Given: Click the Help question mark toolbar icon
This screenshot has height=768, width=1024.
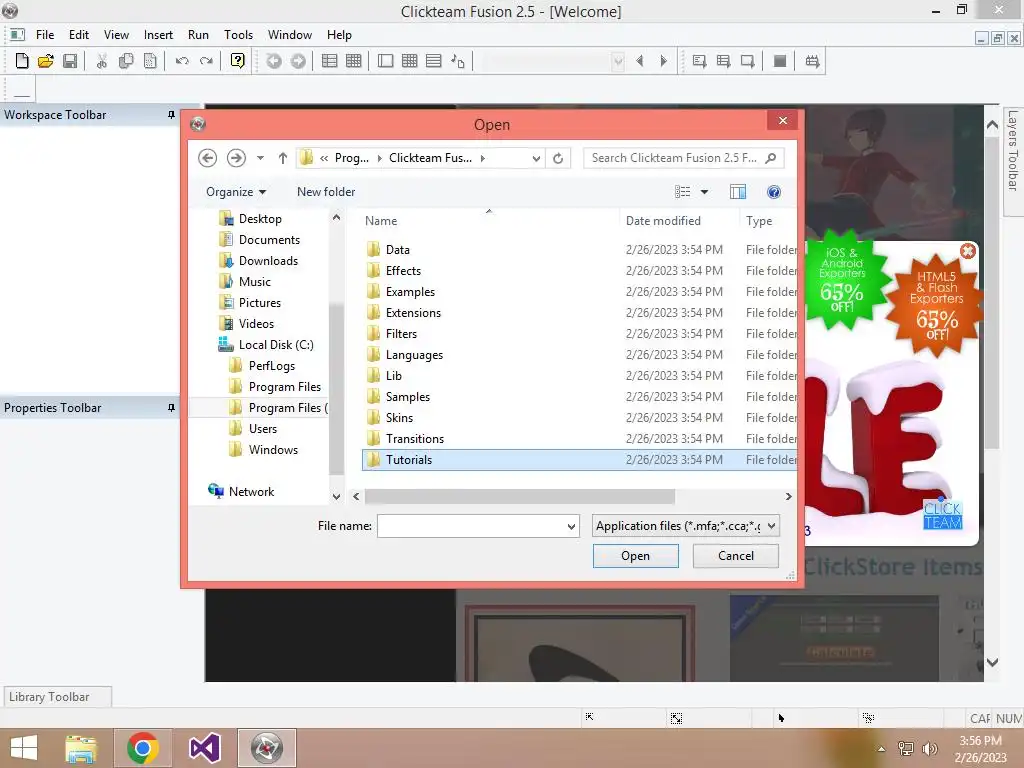Looking at the screenshot, I should coord(238,61).
